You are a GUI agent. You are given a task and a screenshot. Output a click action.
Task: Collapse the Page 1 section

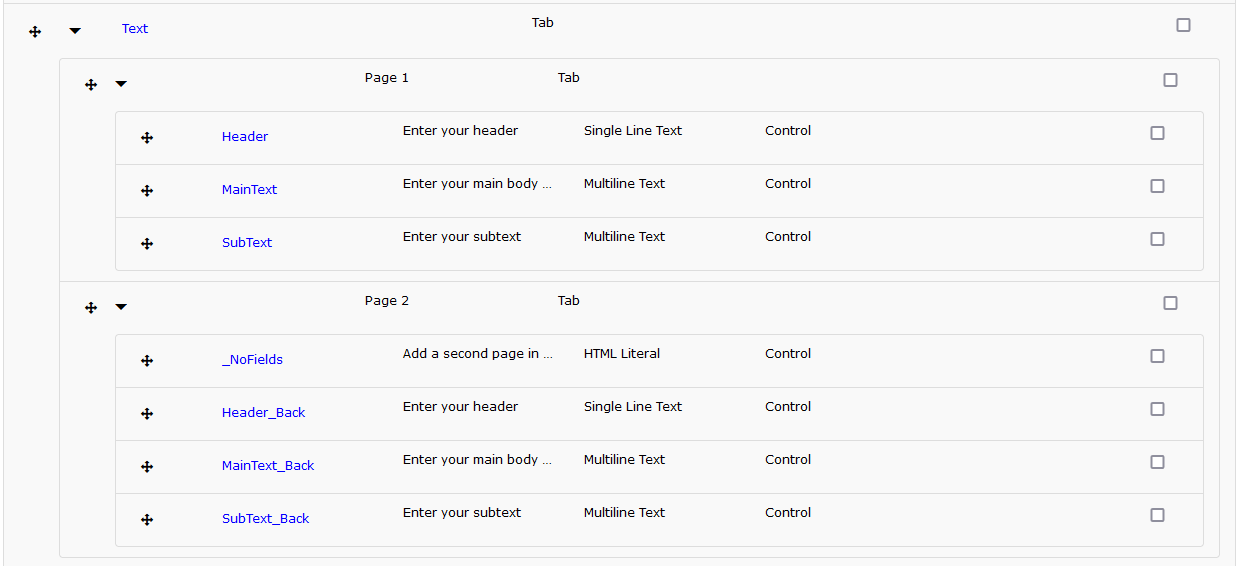[x=121, y=84]
